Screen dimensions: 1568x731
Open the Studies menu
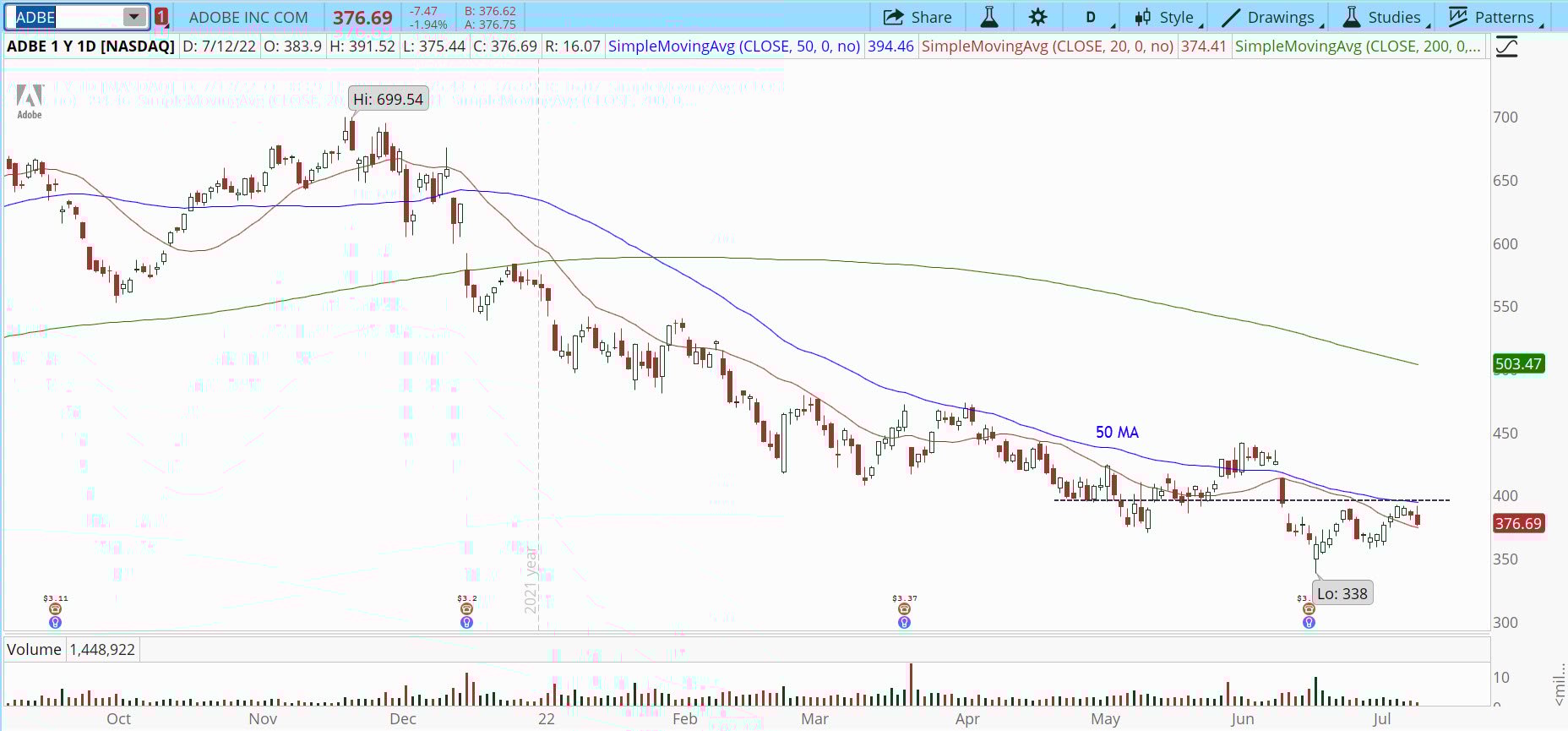coord(1386,17)
